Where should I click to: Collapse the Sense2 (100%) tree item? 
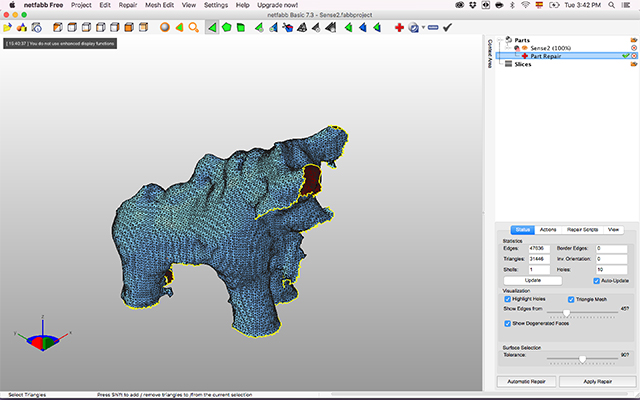[x=508, y=47]
